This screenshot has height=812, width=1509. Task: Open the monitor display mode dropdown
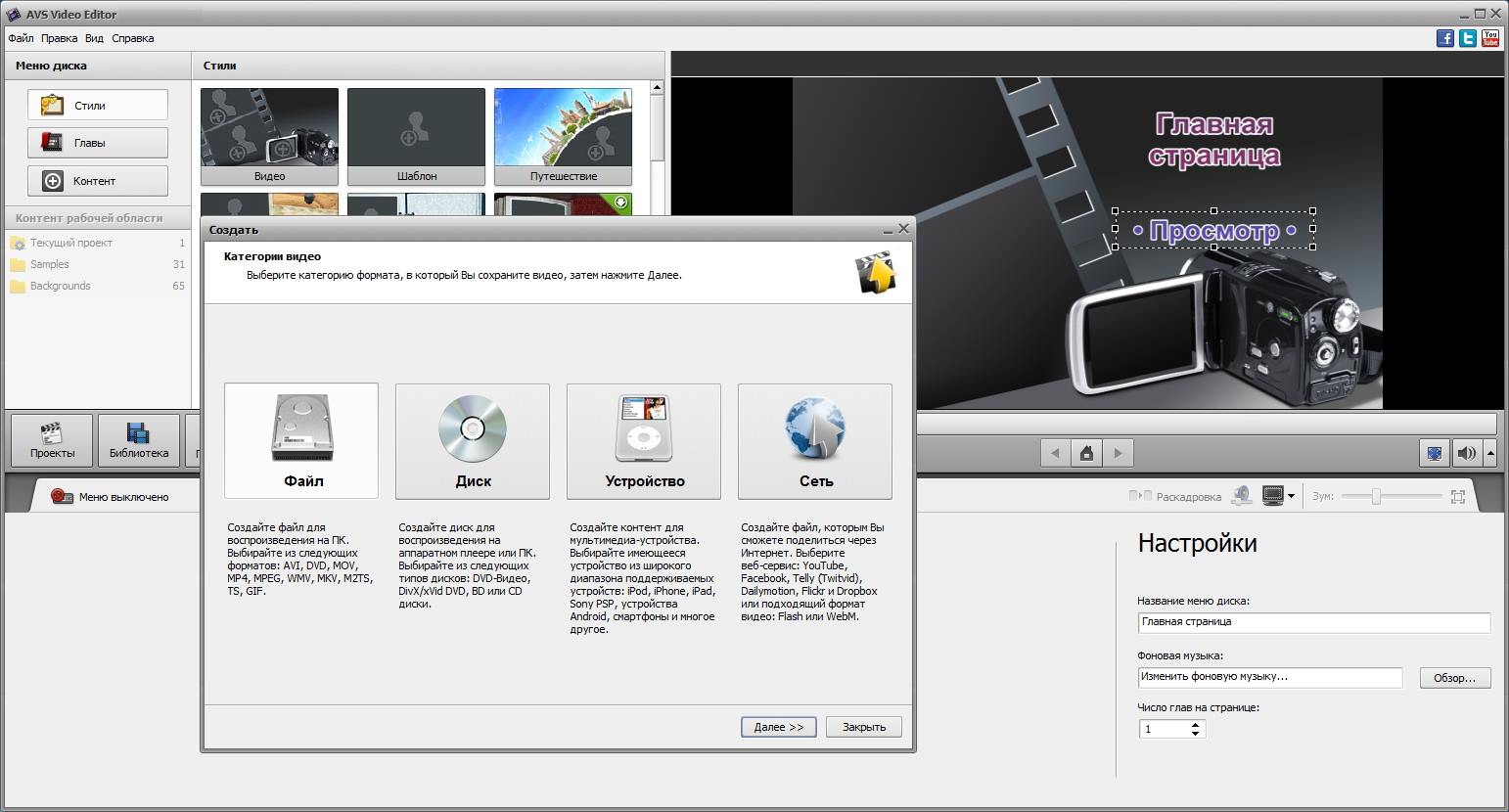click(1291, 496)
